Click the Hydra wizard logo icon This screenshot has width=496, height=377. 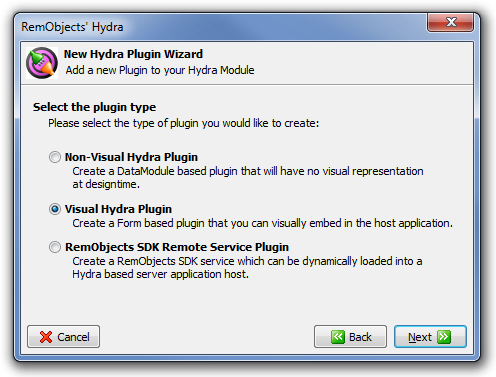pyautogui.click(x=42, y=63)
